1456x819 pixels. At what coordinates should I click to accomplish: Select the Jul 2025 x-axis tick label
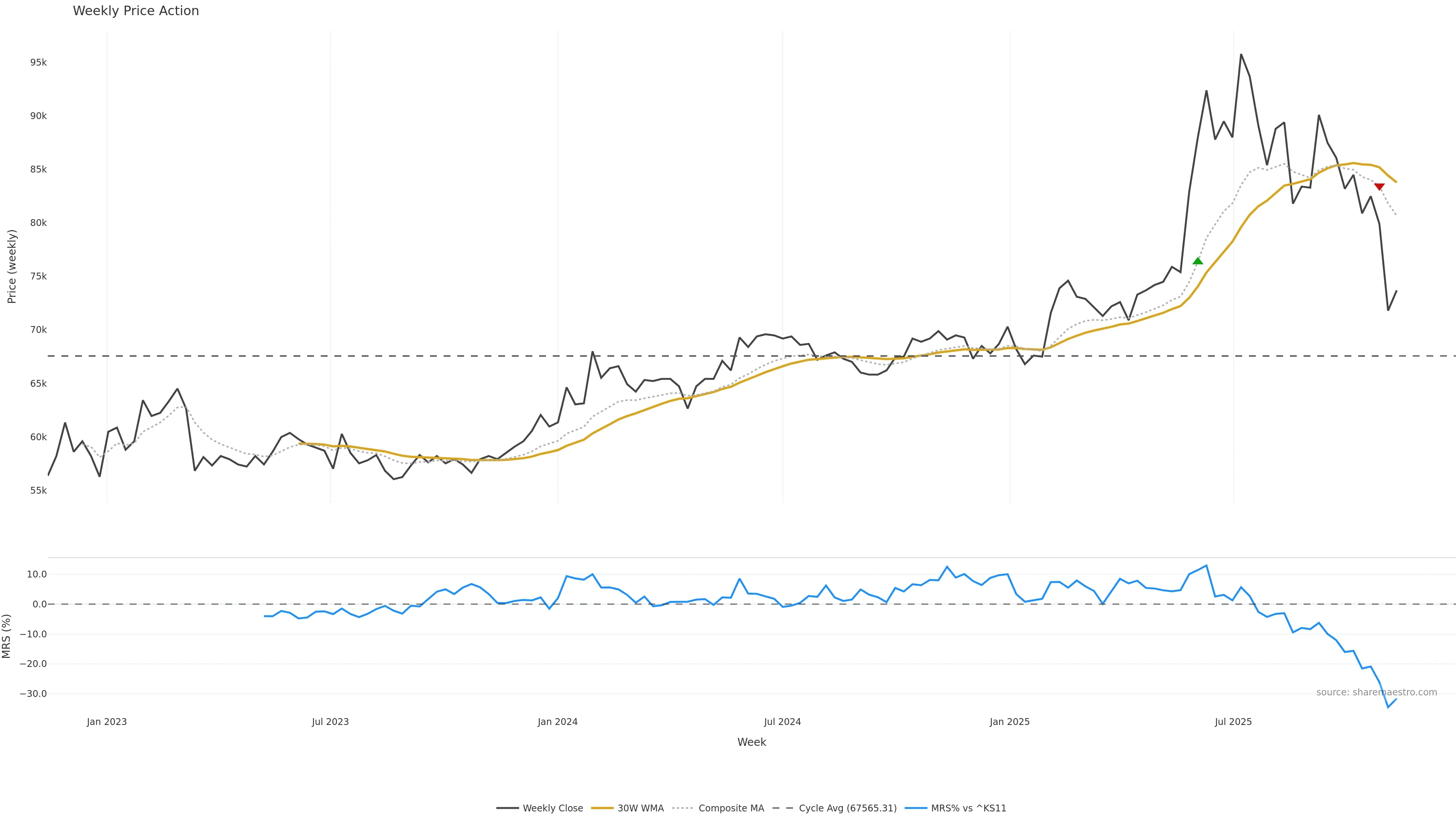(x=1233, y=722)
